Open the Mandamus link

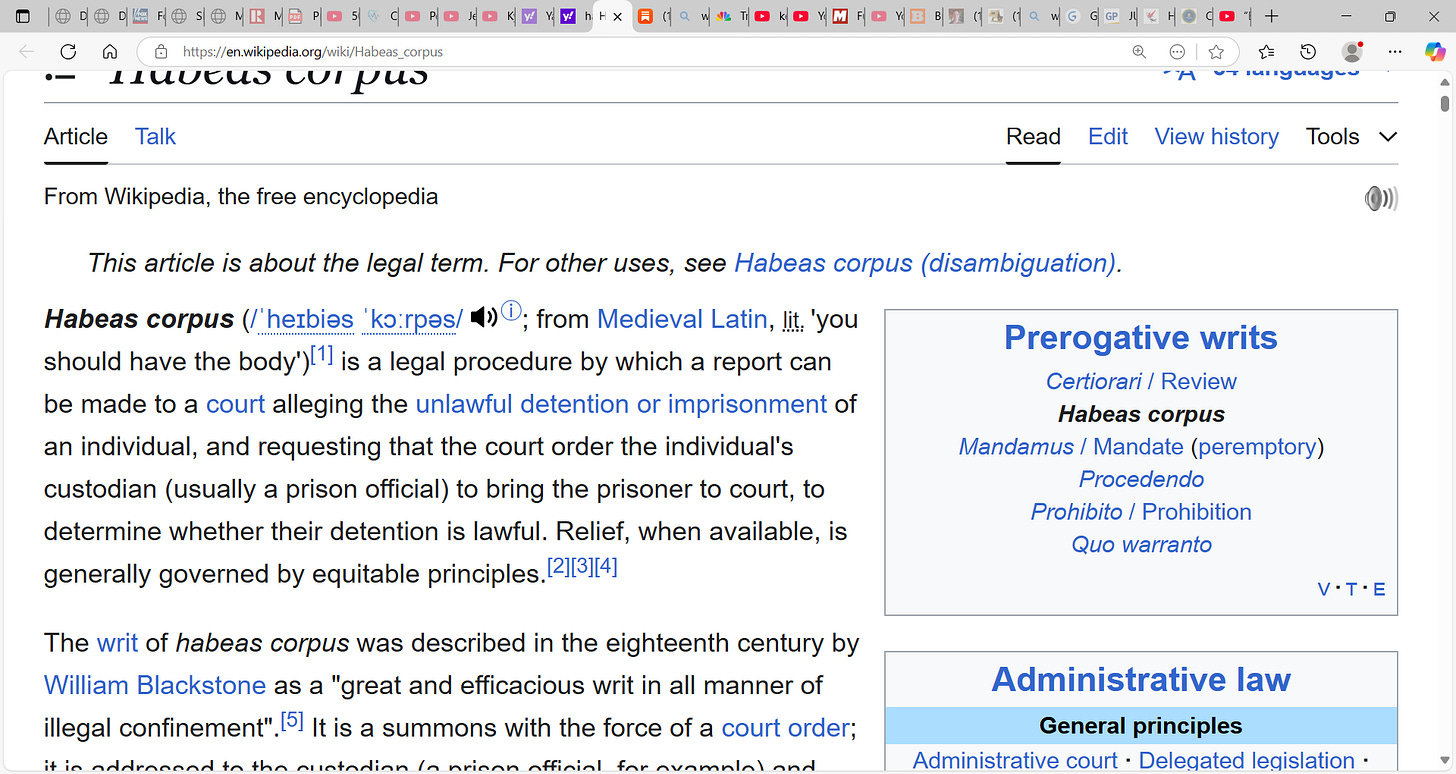pyautogui.click(x=1016, y=446)
